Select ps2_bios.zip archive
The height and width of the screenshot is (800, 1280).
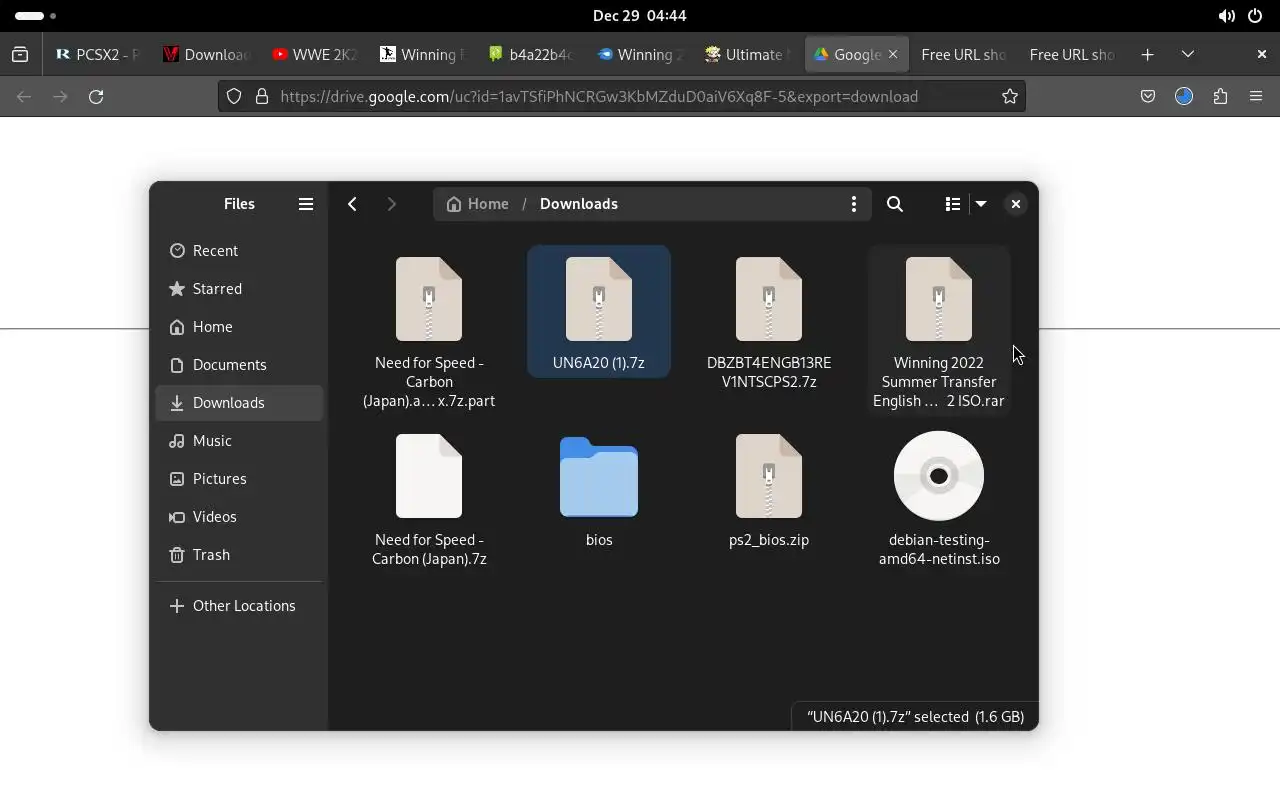pyautogui.click(x=769, y=490)
